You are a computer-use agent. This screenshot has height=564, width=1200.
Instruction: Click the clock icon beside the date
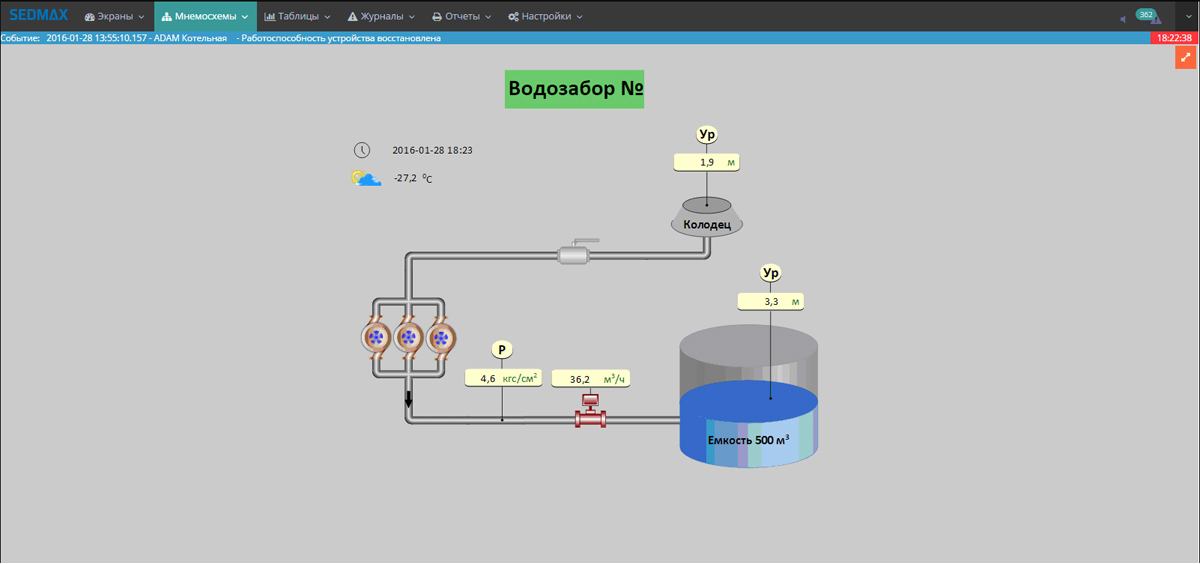[361, 150]
